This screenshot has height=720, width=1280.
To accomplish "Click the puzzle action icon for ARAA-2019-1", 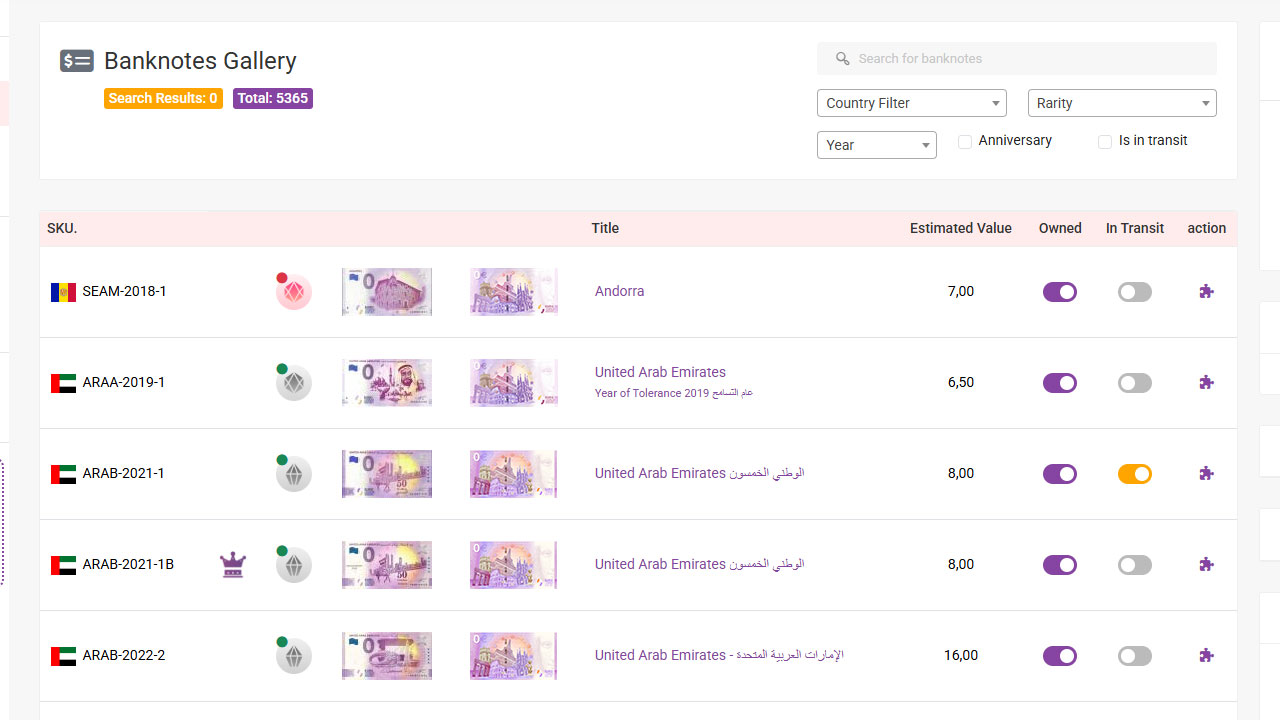I will [x=1206, y=382].
